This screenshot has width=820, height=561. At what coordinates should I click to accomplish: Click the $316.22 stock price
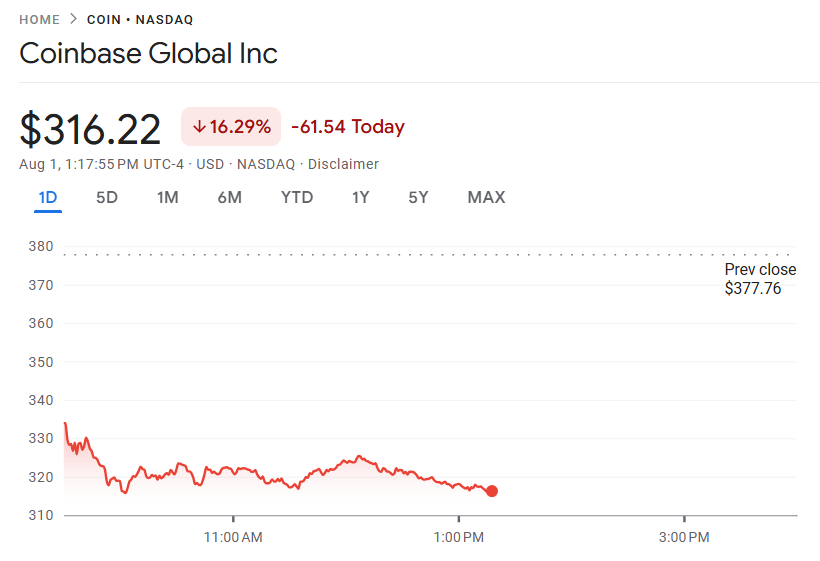pyautogui.click(x=90, y=129)
